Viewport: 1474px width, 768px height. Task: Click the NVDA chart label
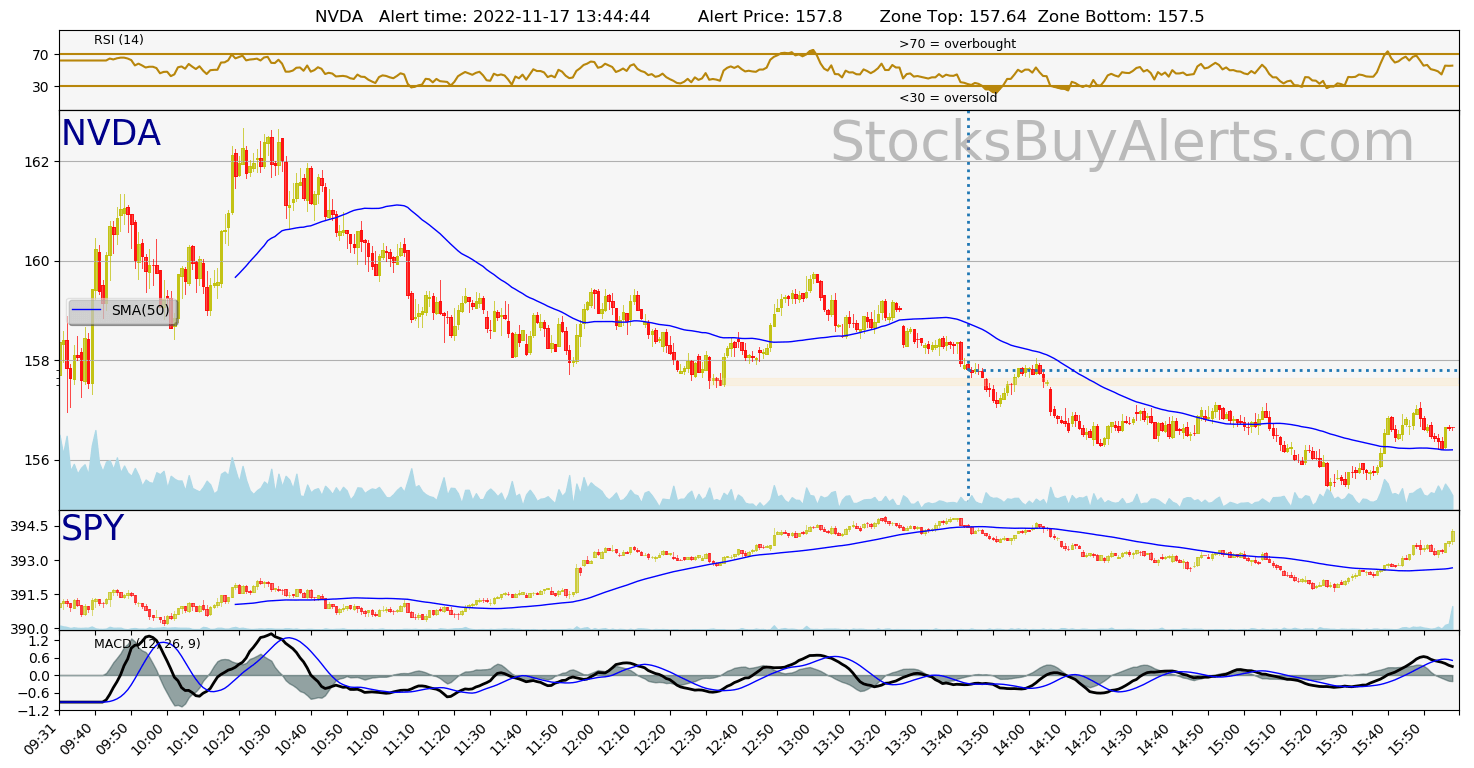111,134
